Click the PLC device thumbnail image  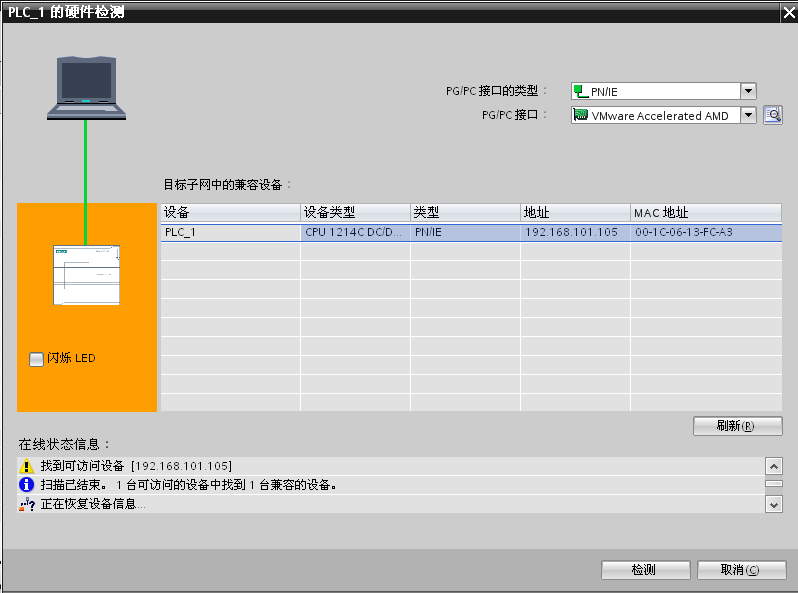pos(87,275)
